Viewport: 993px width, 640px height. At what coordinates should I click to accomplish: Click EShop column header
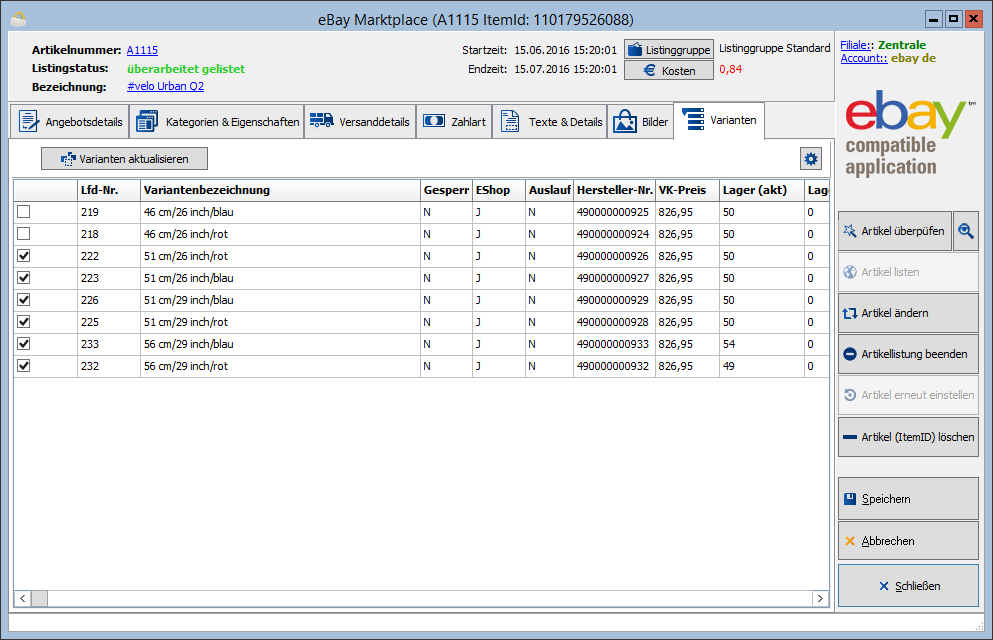point(498,190)
